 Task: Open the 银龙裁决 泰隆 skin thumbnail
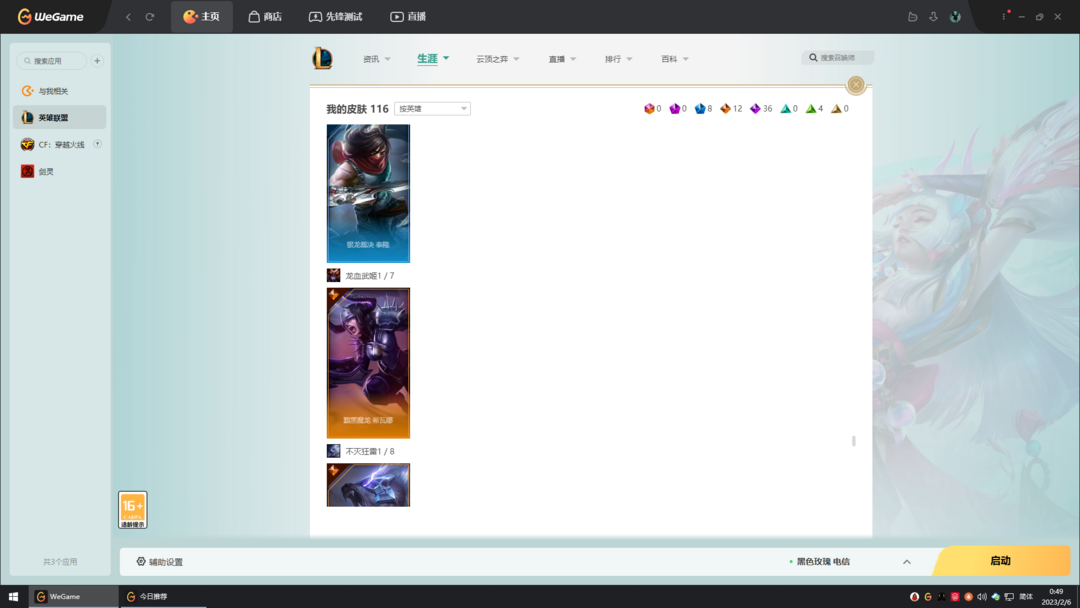tap(368, 193)
